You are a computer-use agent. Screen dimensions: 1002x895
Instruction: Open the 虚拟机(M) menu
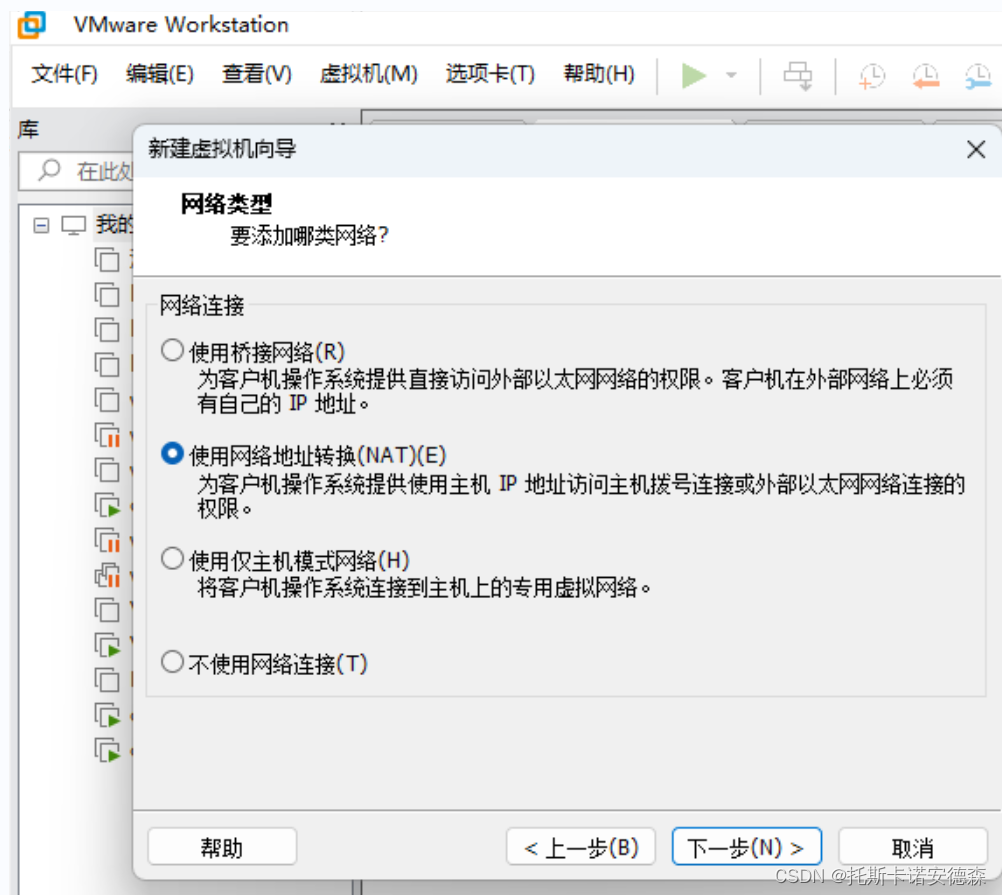[368, 74]
